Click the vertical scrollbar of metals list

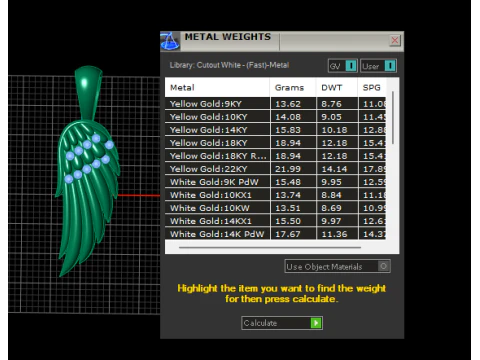pyautogui.click(x=393, y=117)
